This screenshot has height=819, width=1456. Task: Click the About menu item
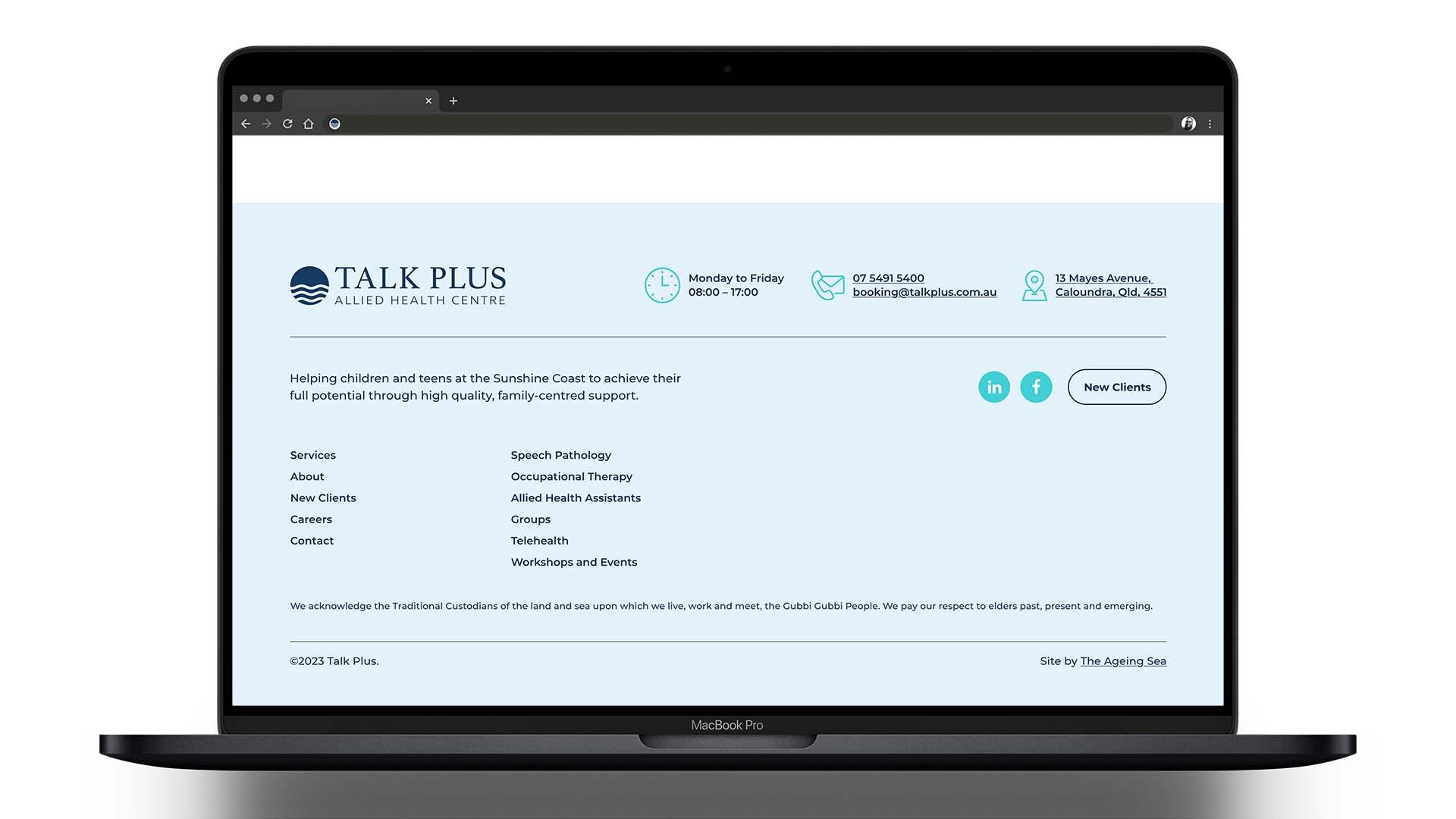pos(307,476)
